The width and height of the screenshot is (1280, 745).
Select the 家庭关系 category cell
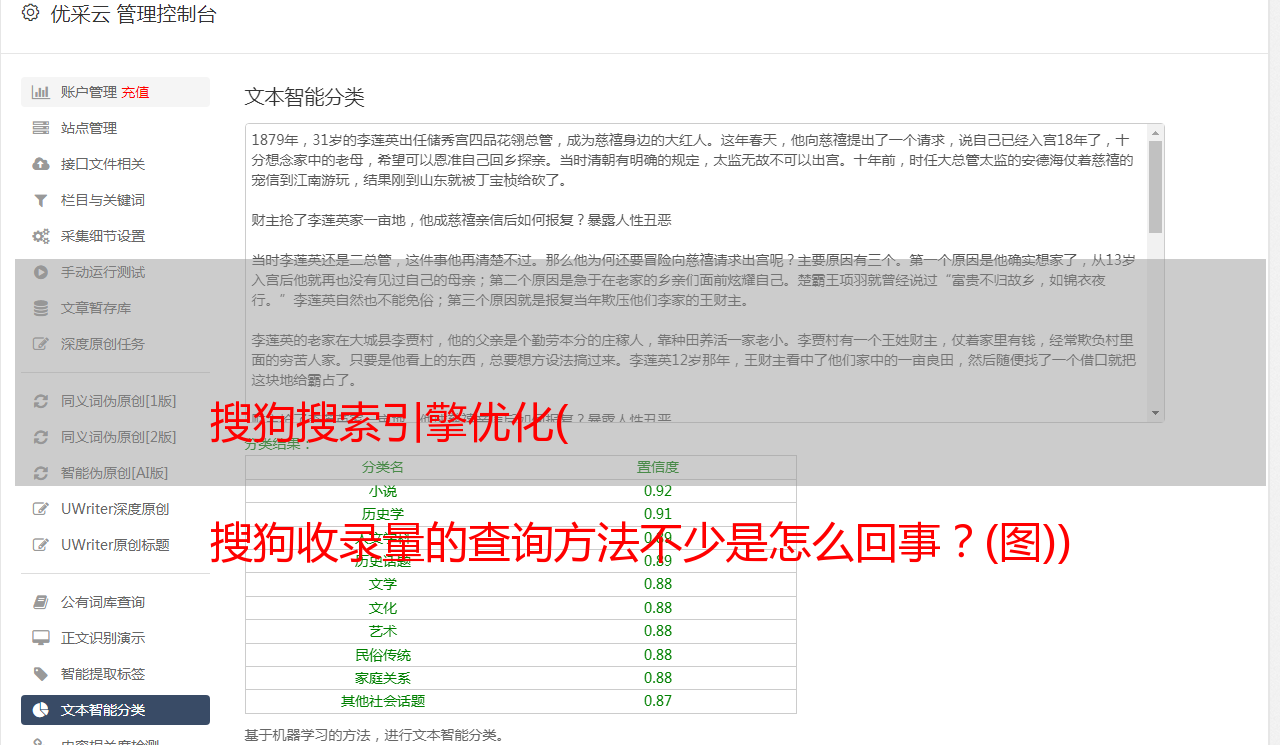(x=383, y=678)
